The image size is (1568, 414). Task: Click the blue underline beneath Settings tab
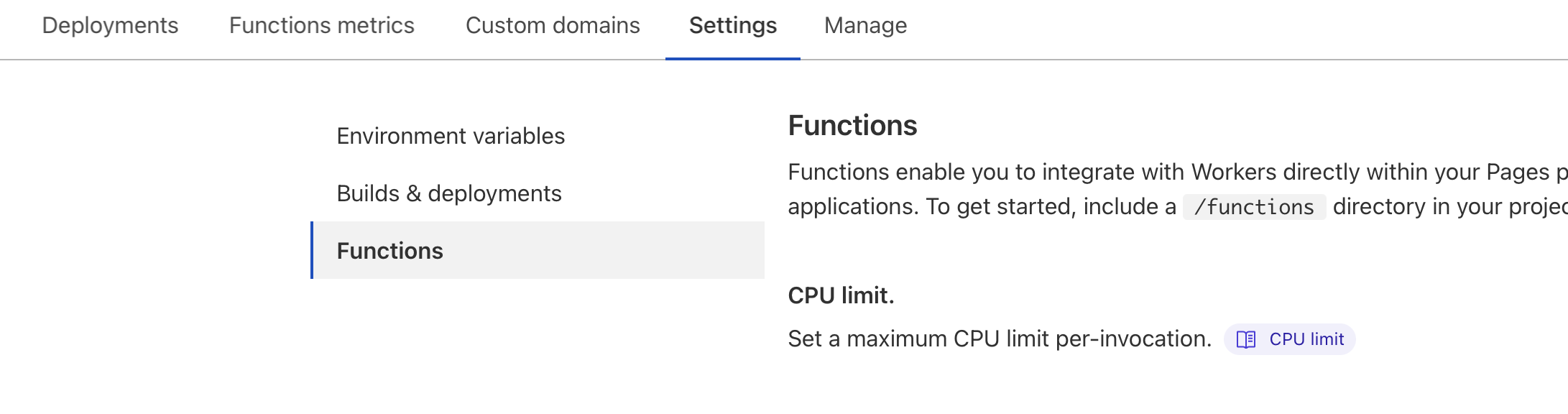point(732,58)
